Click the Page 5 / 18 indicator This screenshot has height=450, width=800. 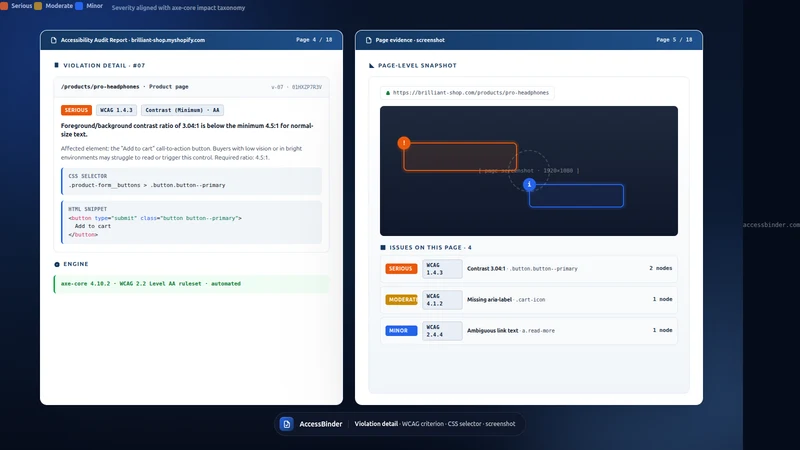click(674, 40)
